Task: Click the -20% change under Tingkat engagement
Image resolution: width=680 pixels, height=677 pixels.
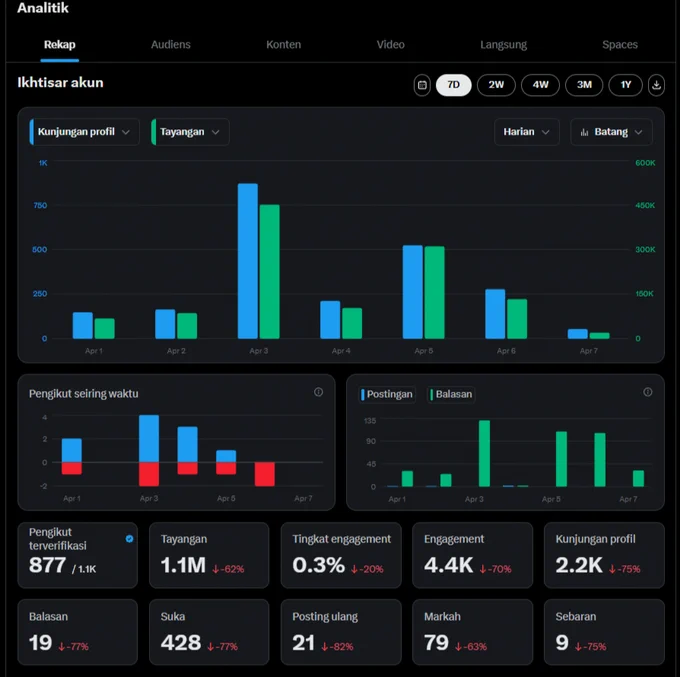Action: tap(367, 569)
